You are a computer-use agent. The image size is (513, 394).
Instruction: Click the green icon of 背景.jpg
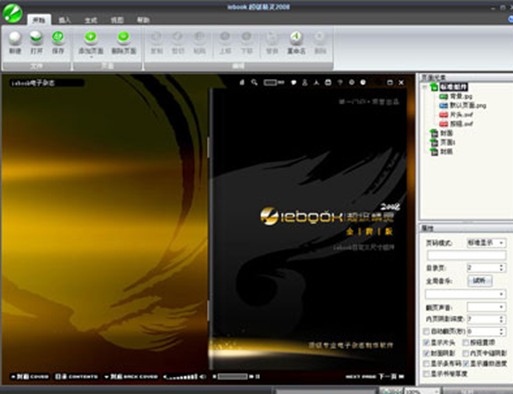(x=443, y=96)
